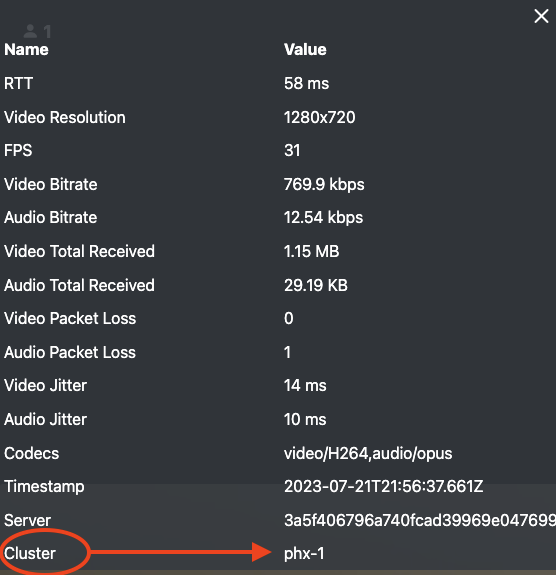Click the 1280x720 resolution value
556x575 pixels.
coord(319,117)
